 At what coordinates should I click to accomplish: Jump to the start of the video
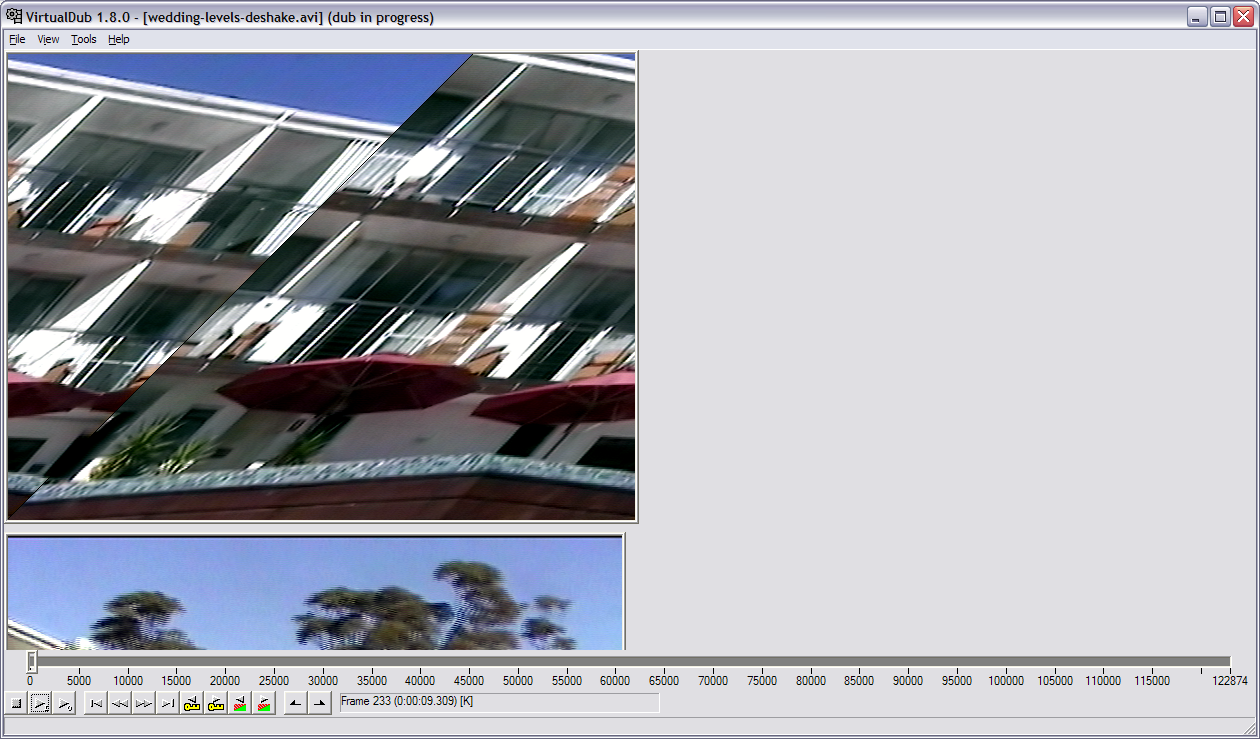(96, 704)
